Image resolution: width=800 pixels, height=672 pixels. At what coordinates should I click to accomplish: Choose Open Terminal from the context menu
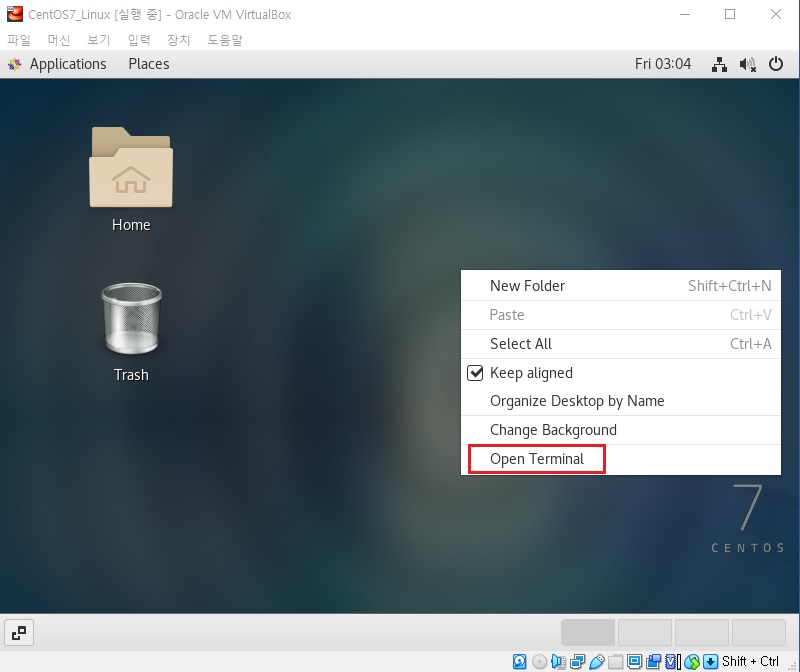point(620,459)
